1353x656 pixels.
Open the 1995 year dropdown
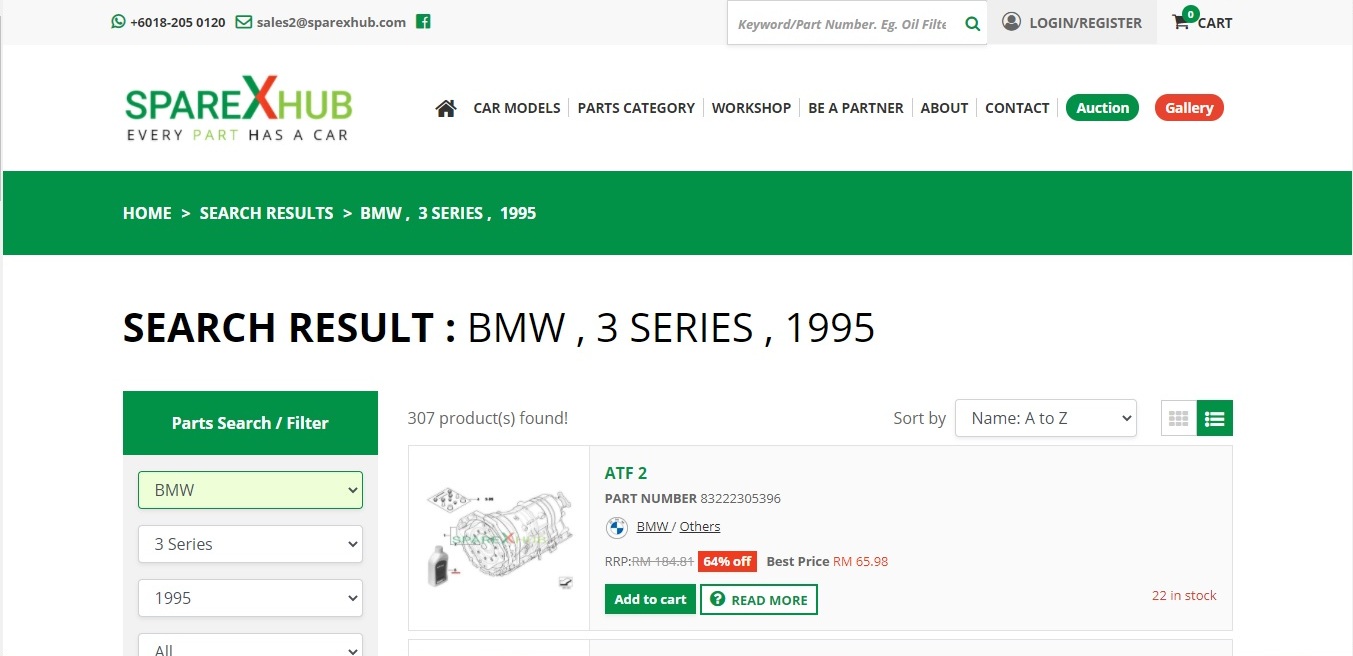tap(250, 598)
